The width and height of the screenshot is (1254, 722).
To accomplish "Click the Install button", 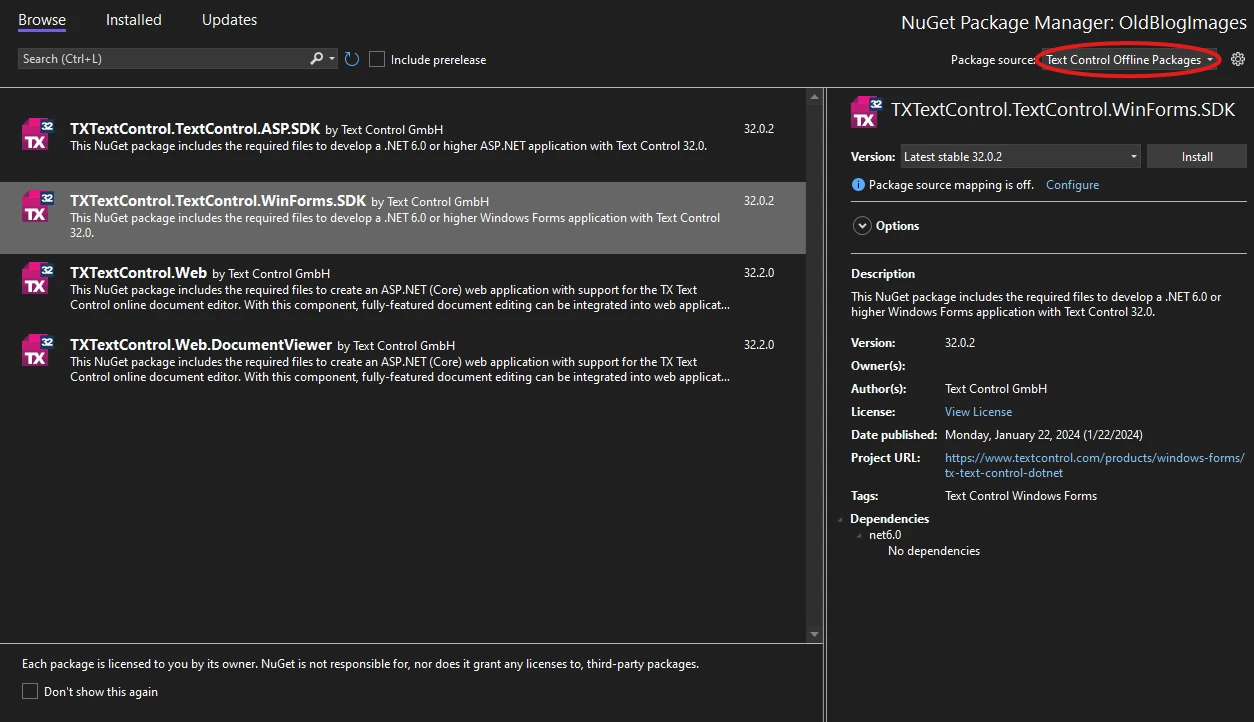I will click(1196, 157).
